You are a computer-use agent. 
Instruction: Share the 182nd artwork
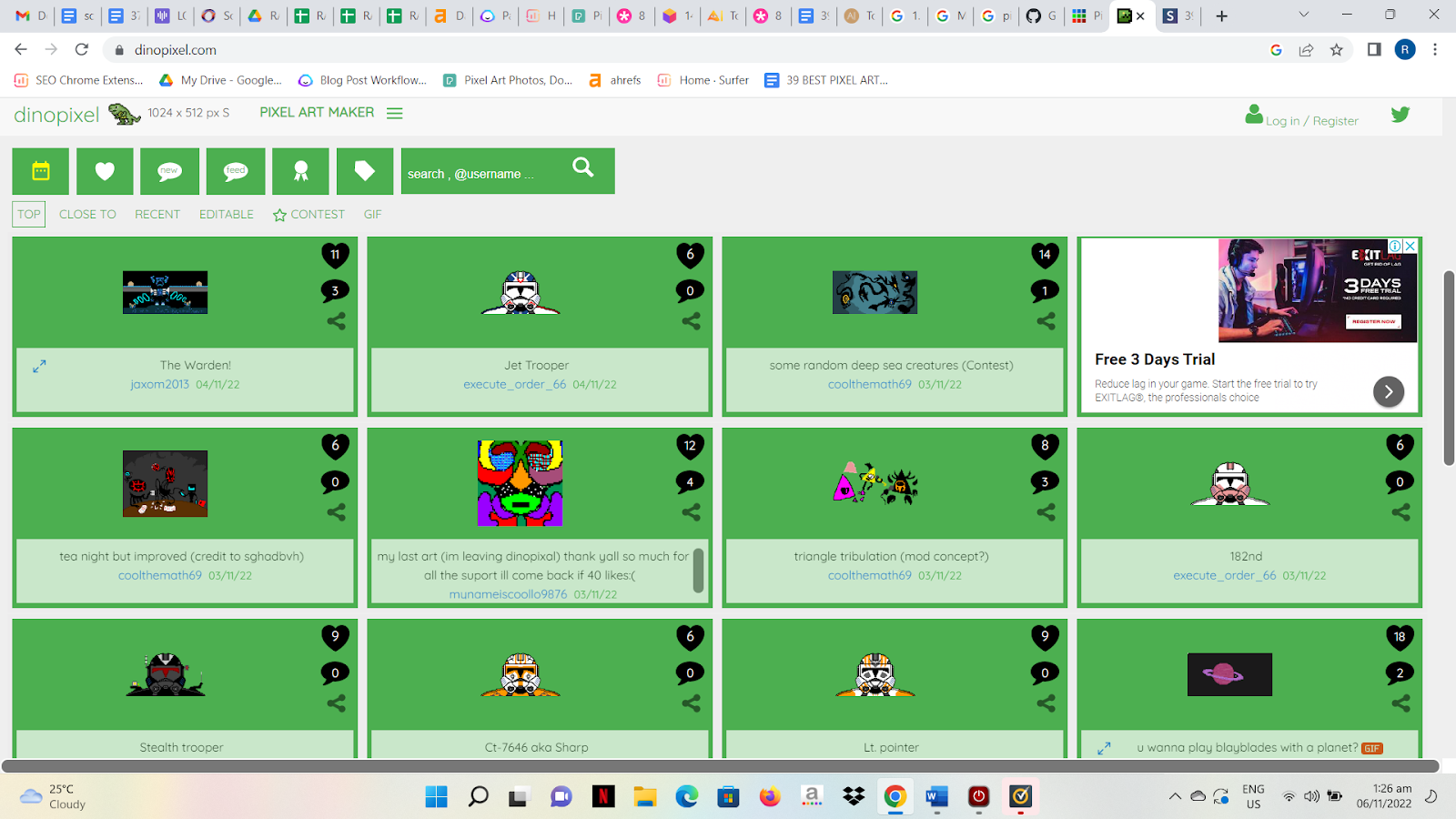pos(1400,512)
